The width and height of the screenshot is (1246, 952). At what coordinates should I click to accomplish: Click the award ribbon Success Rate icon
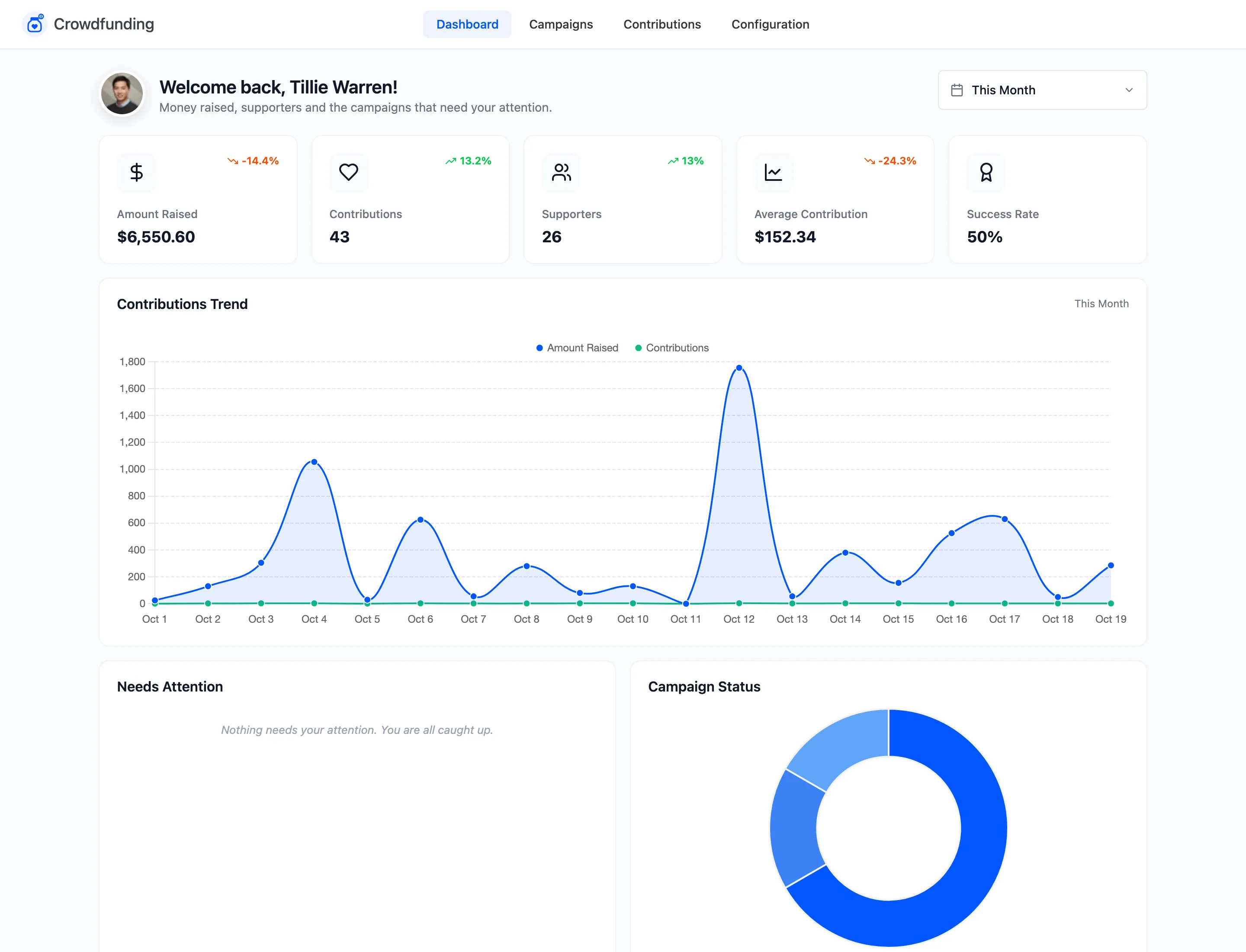pos(986,172)
